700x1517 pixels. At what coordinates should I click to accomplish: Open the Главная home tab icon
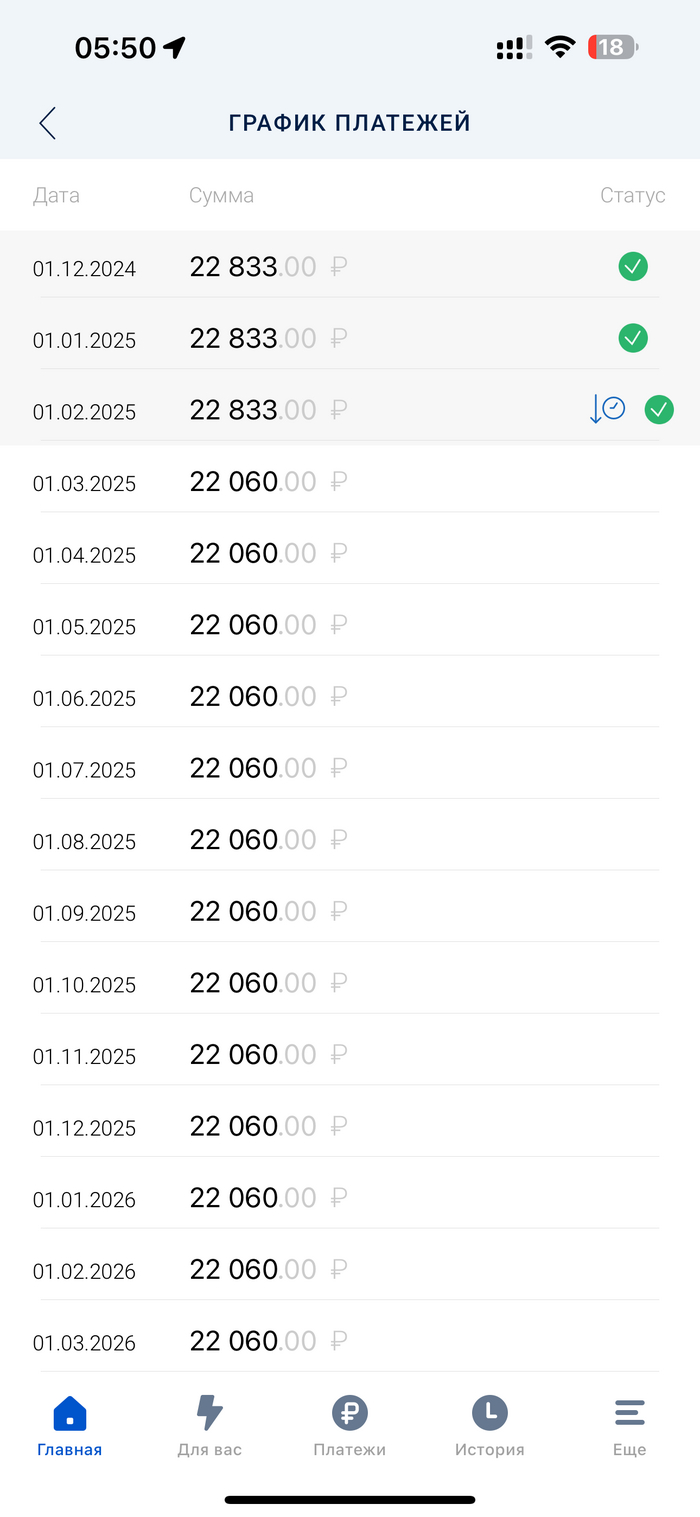[x=69, y=1413]
